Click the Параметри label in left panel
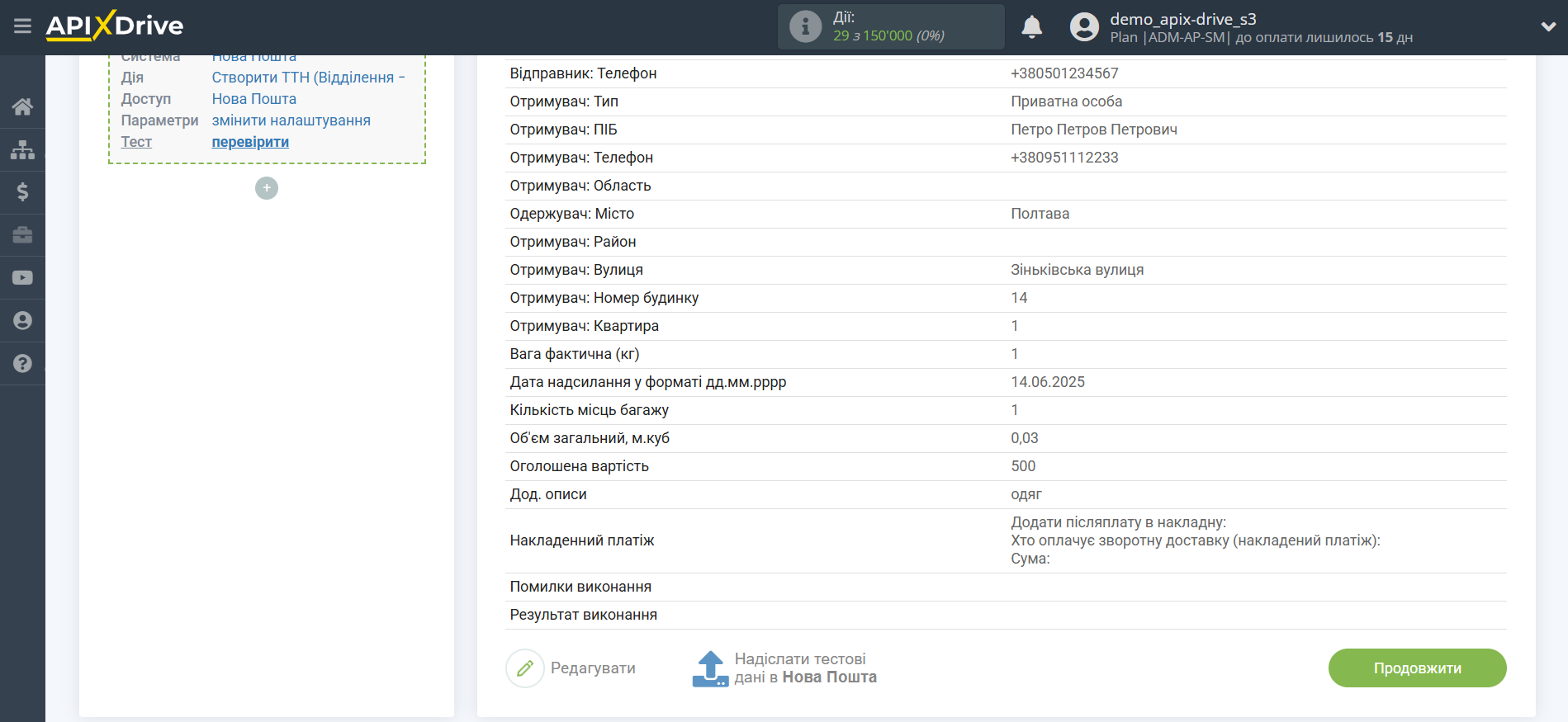 coord(159,120)
